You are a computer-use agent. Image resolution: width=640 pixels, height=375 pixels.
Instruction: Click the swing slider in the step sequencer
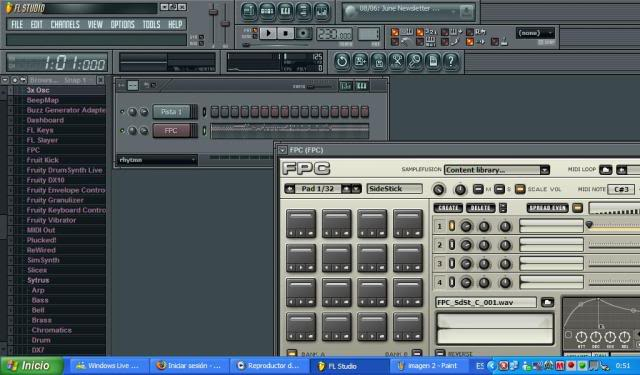tap(319, 87)
